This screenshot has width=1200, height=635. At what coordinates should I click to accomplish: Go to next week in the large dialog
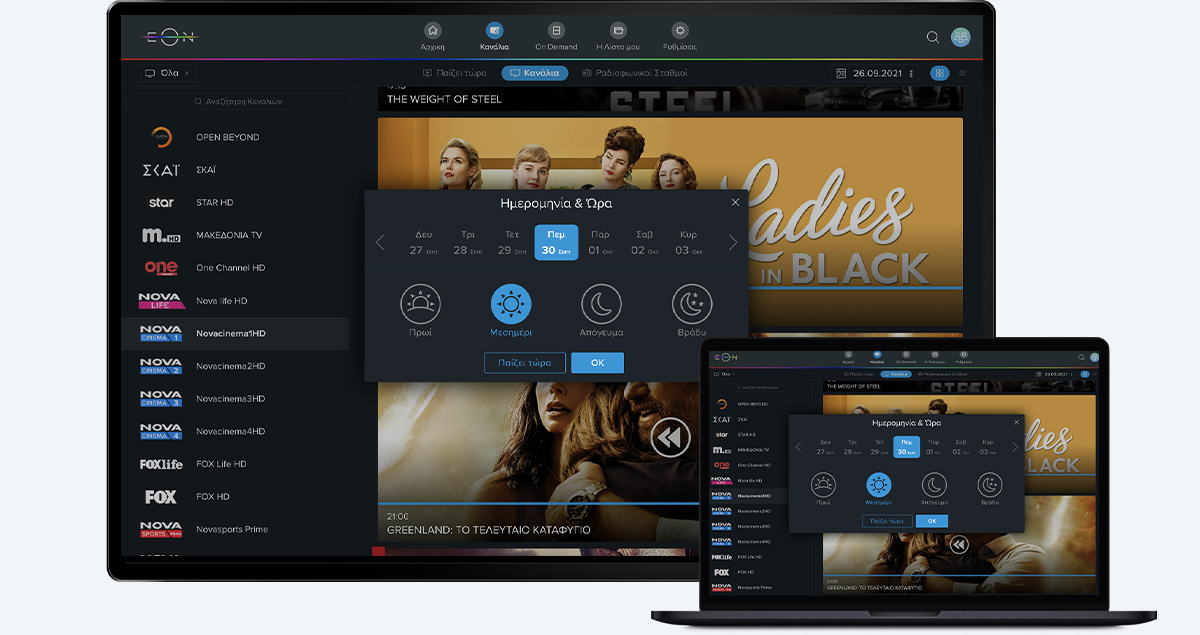click(733, 242)
